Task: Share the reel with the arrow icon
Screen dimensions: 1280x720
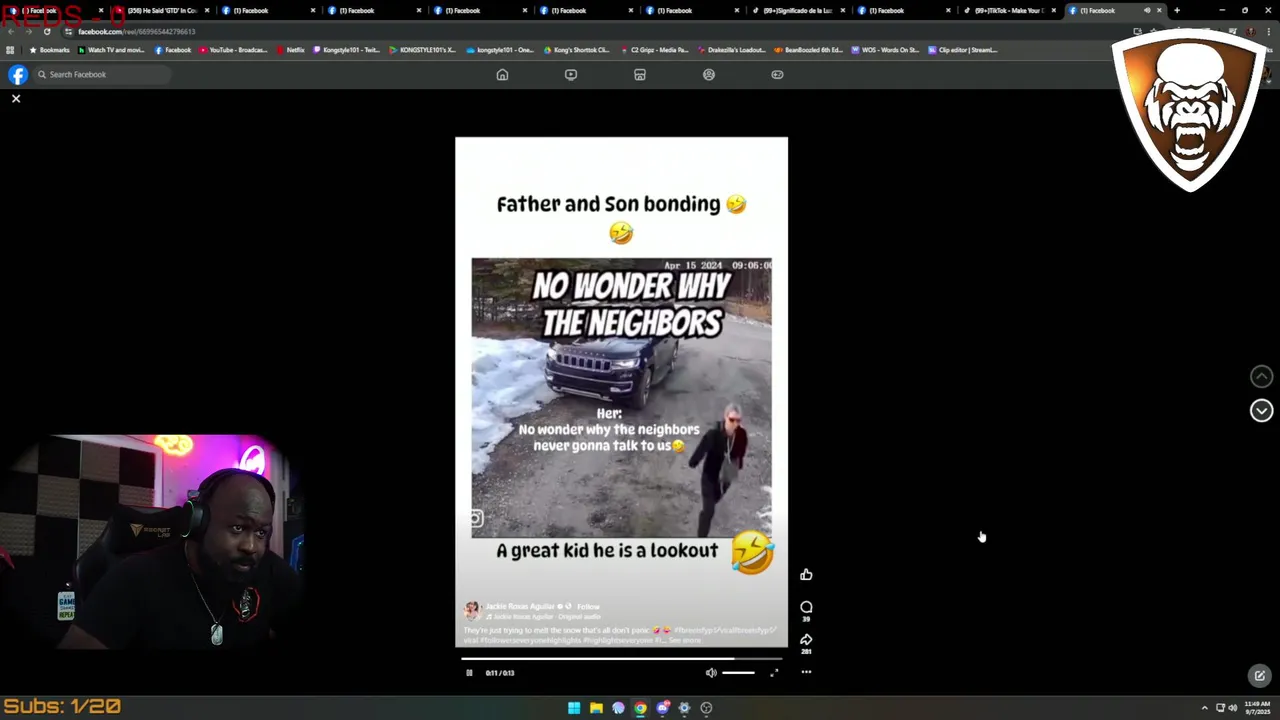Action: (806, 639)
